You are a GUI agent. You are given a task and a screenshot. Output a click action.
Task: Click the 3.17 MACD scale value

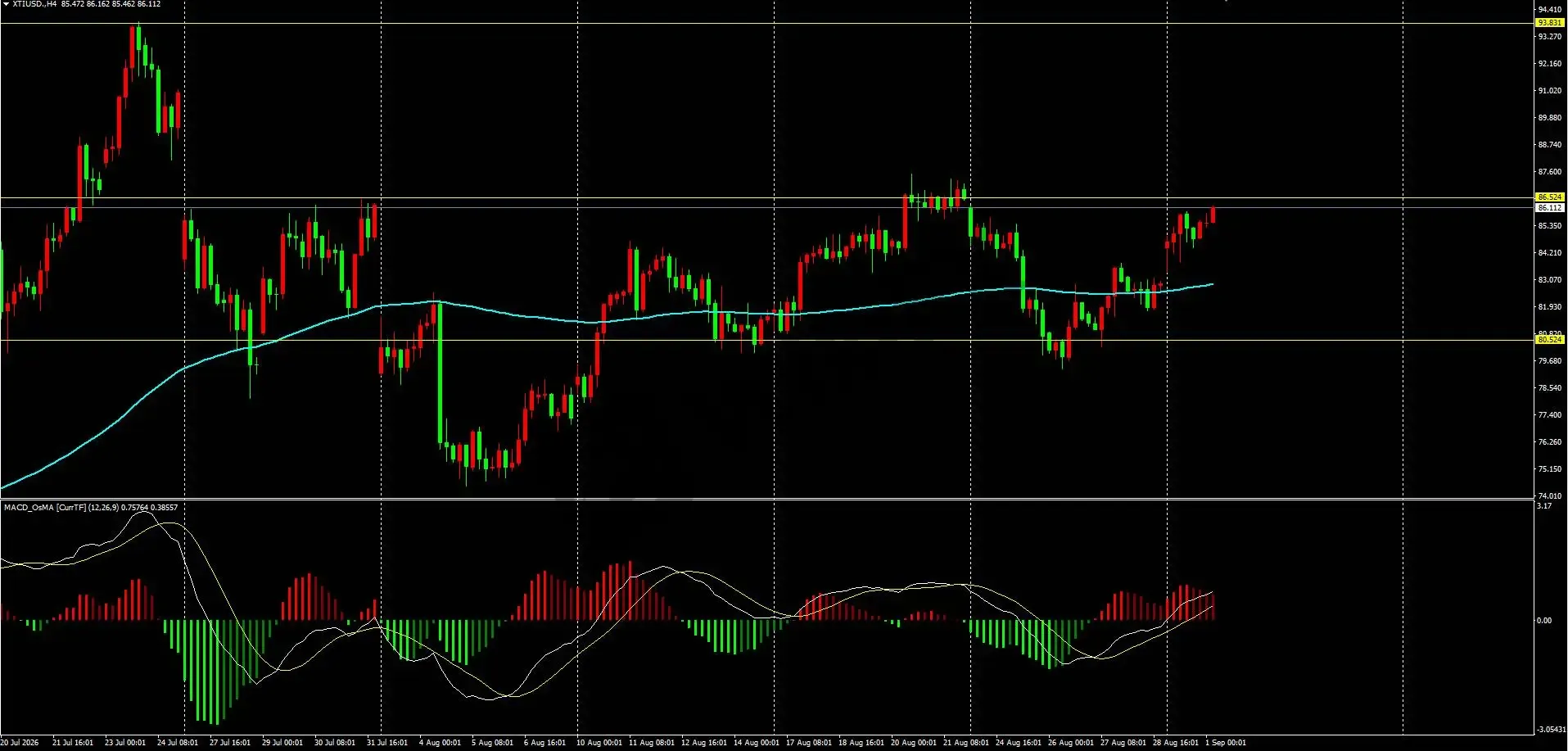[1544, 506]
